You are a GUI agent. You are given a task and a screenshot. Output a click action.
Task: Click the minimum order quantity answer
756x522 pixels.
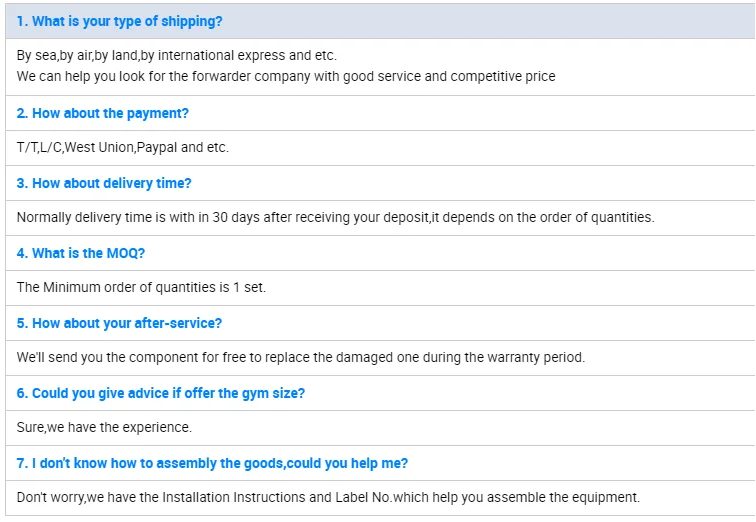pyautogui.click(x=141, y=287)
